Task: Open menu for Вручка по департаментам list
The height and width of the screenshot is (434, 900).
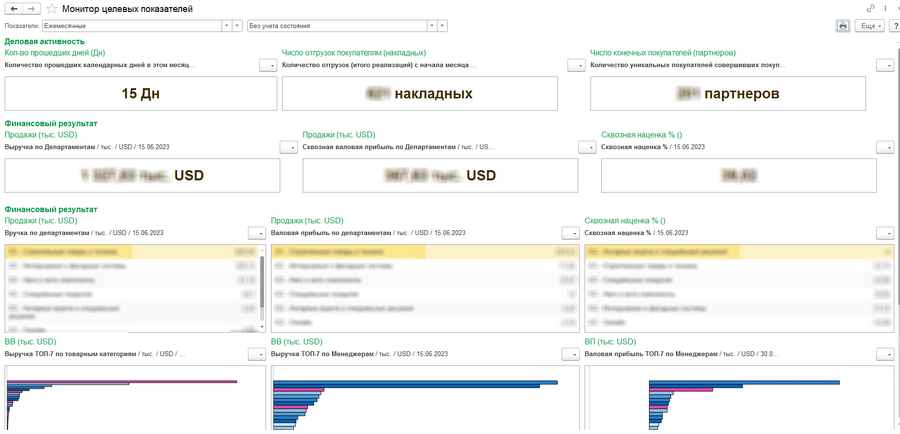Action: coord(257,233)
